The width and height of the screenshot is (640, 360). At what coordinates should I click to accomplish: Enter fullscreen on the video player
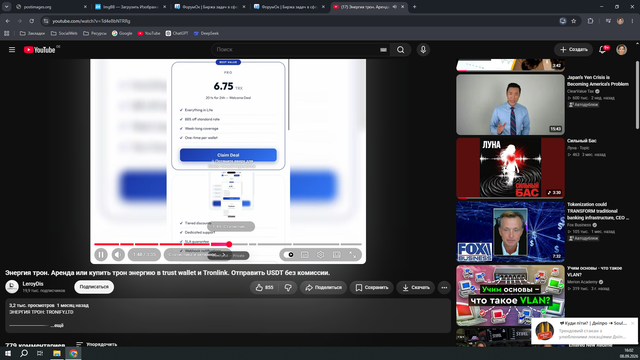pyautogui.click(x=353, y=255)
